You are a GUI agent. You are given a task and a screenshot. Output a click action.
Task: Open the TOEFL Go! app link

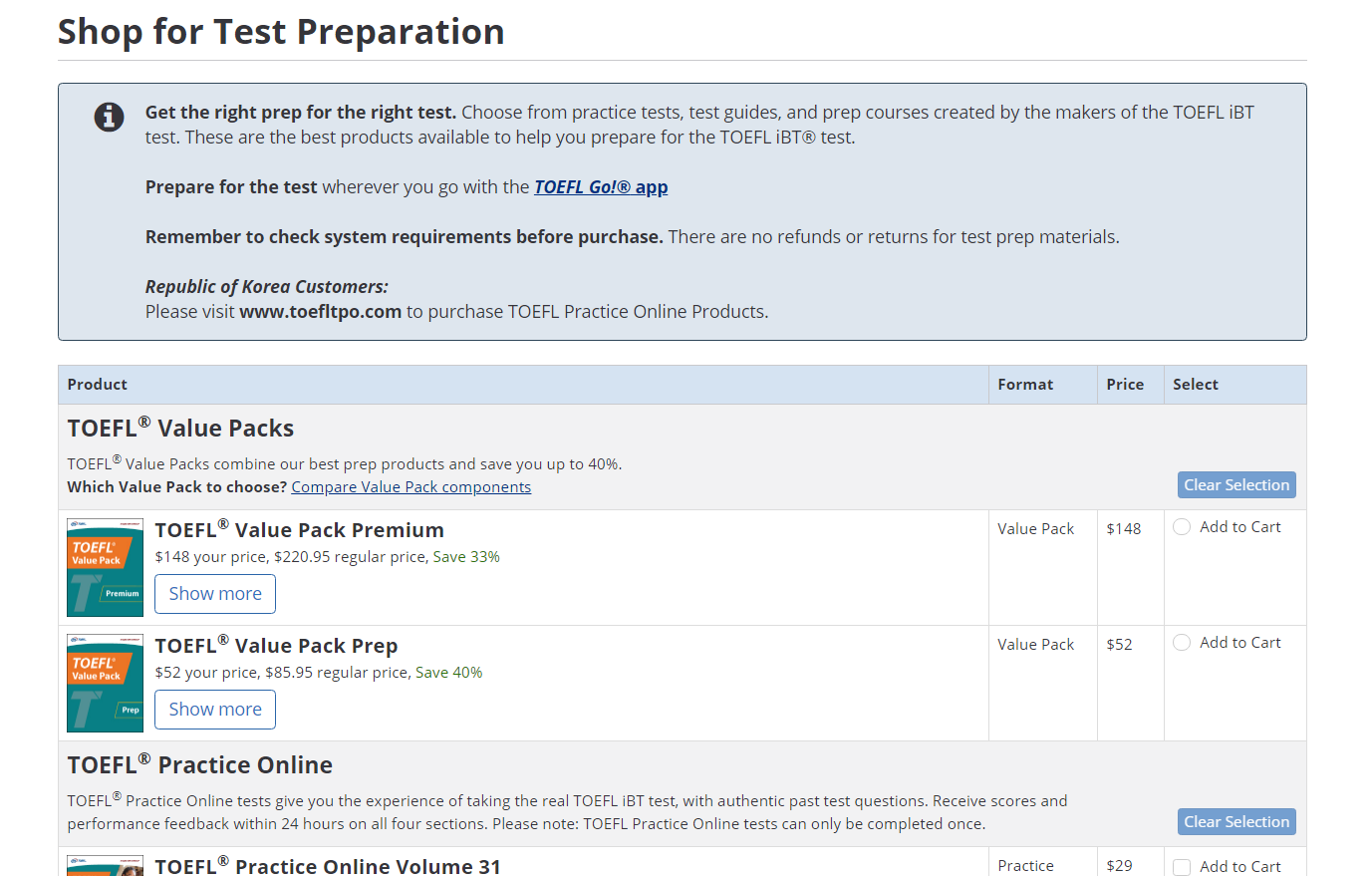coord(601,187)
